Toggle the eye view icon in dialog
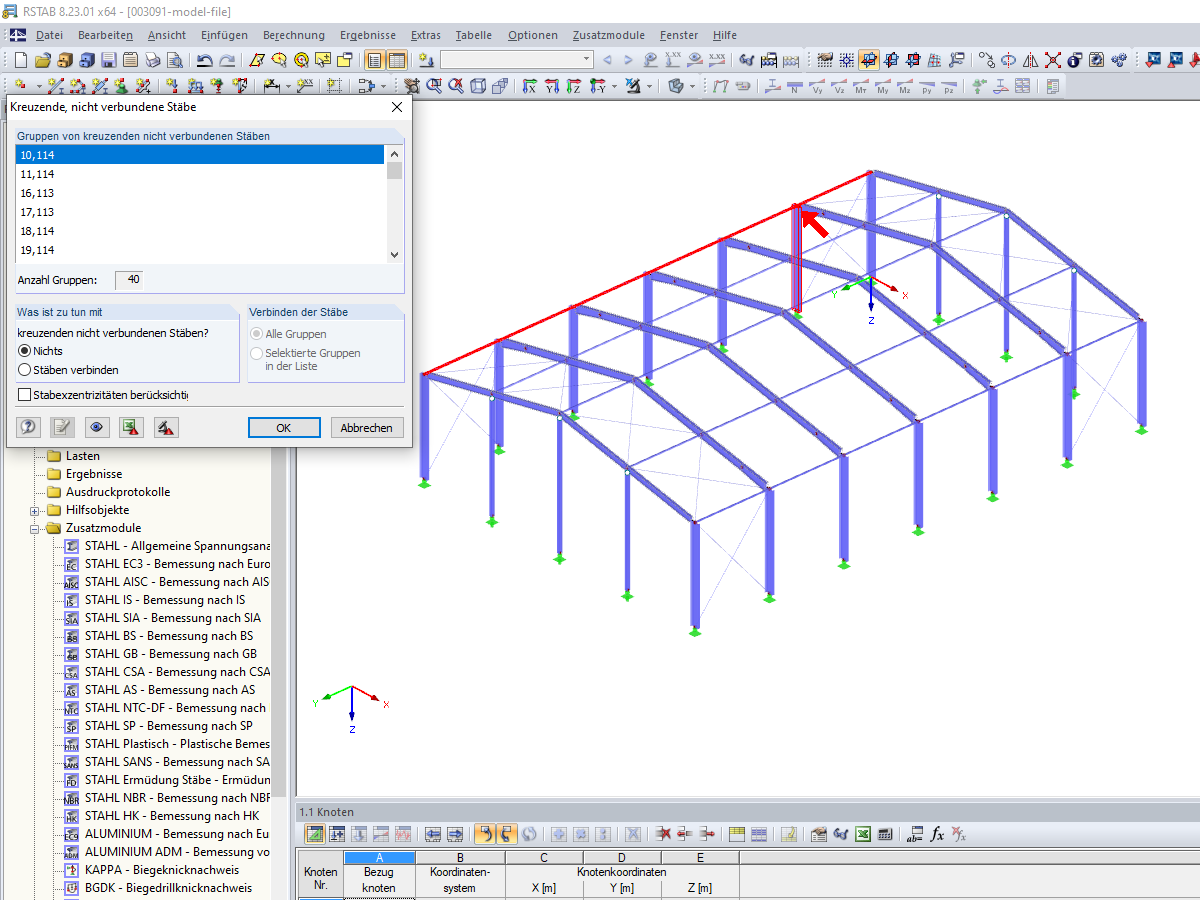This screenshot has height=900, width=1200. click(x=97, y=428)
